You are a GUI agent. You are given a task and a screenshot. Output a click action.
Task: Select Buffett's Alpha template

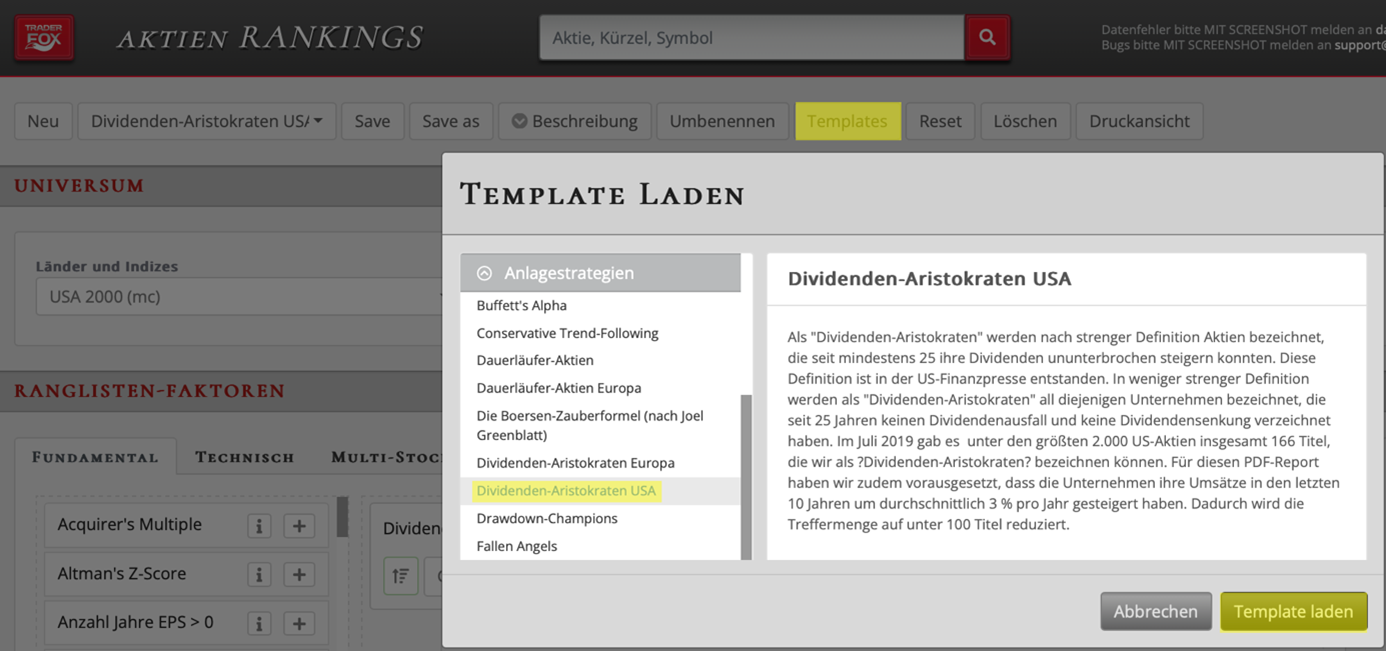point(522,306)
